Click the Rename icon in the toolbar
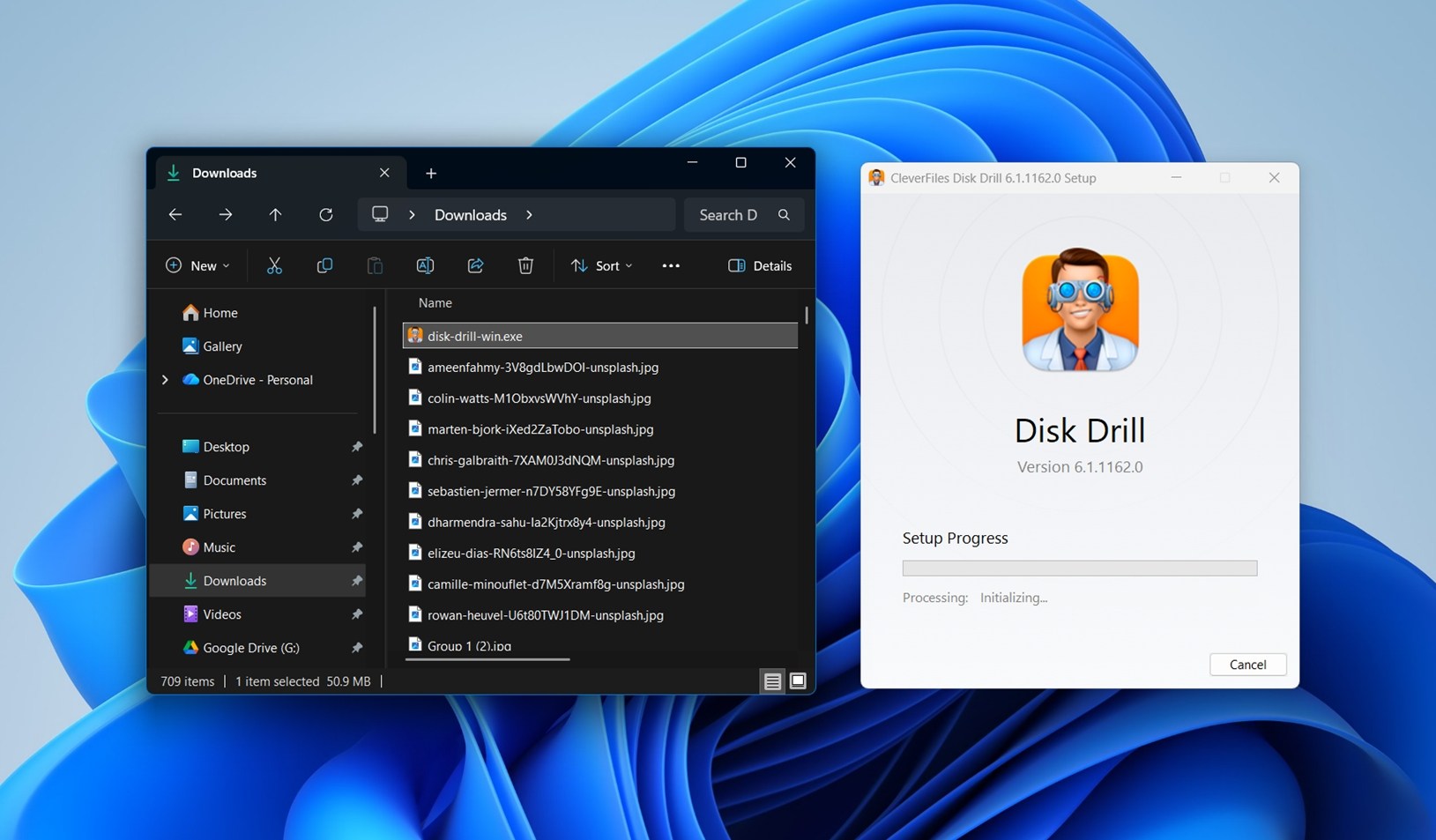Viewport: 1436px width, 840px height. [425, 265]
